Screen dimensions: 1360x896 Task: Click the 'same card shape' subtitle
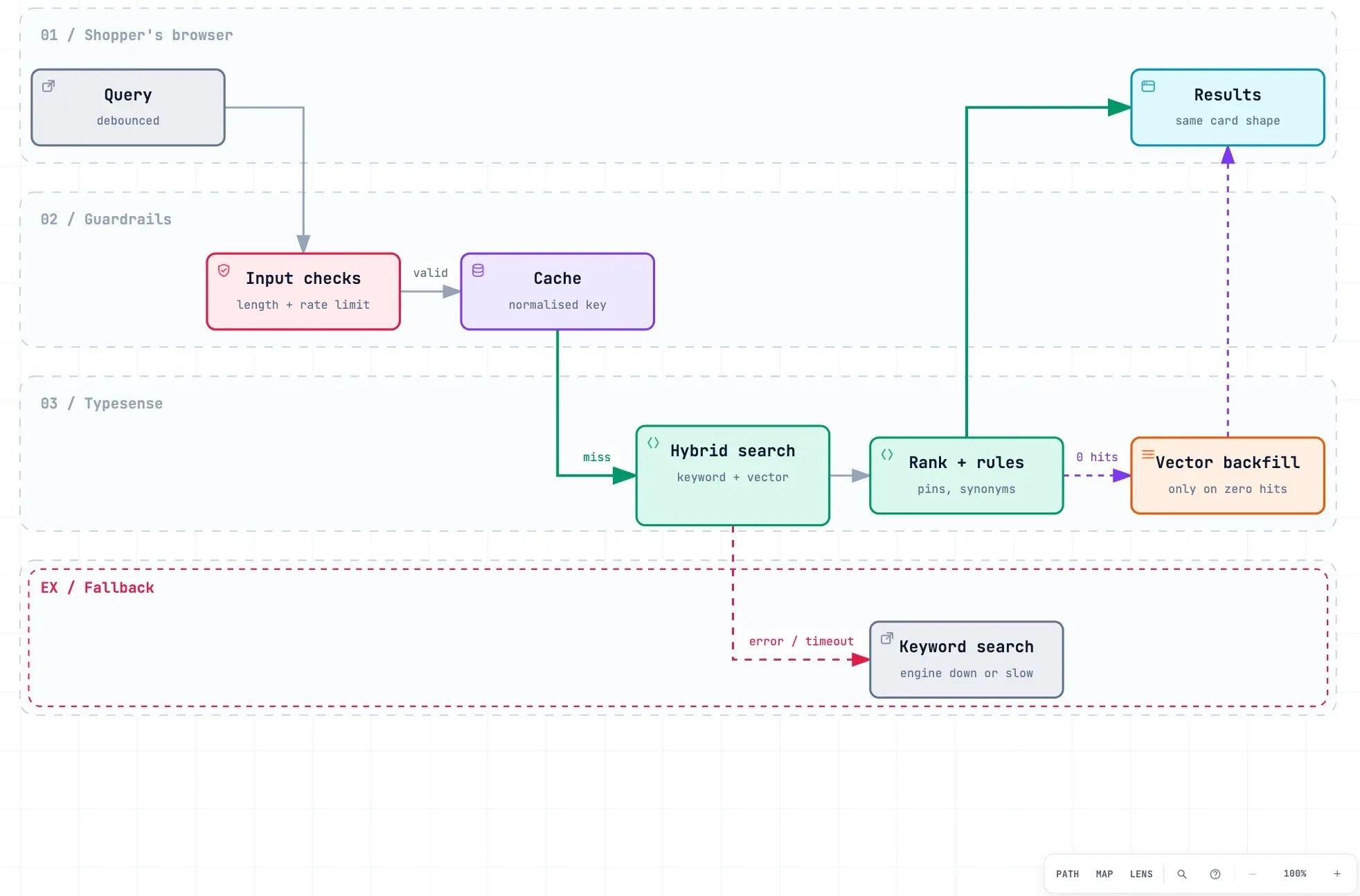point(1228,120)
